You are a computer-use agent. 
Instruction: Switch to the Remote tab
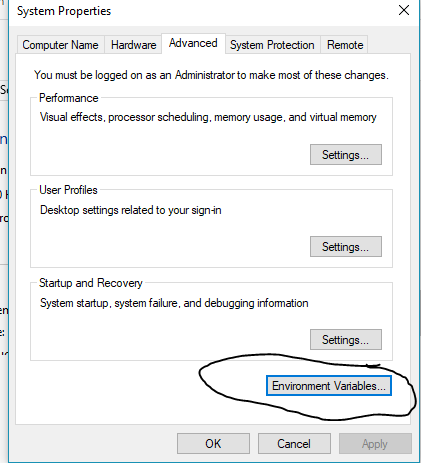(345, 45)
